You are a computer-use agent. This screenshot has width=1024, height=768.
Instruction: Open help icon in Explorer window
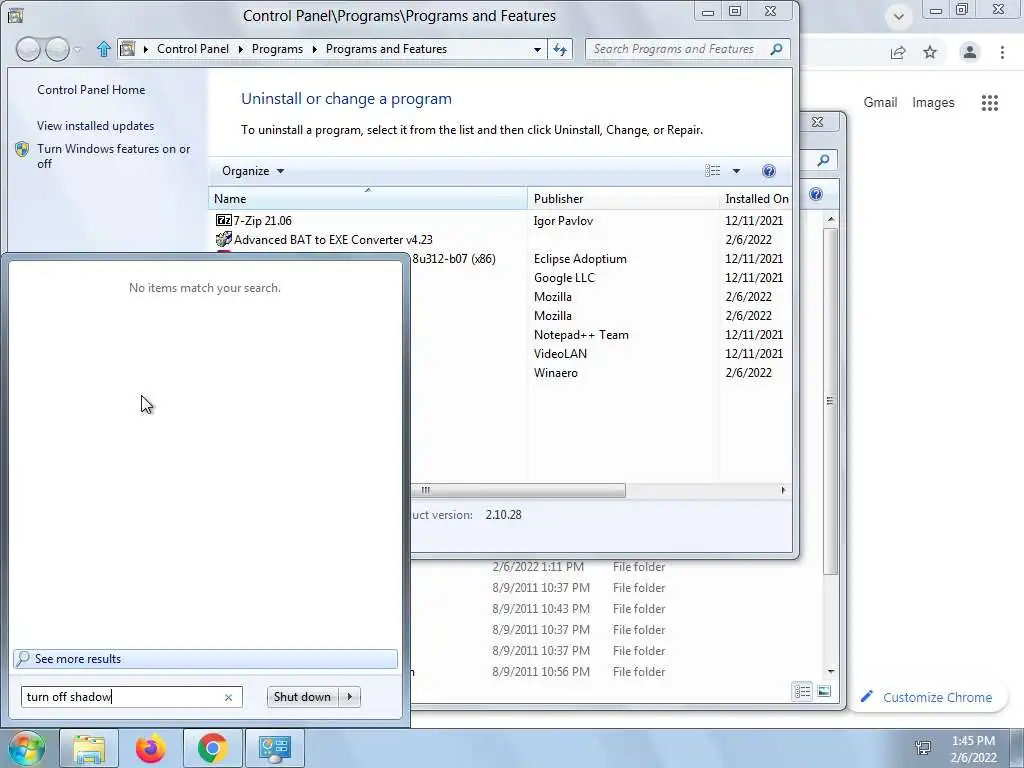click(816, 194)
